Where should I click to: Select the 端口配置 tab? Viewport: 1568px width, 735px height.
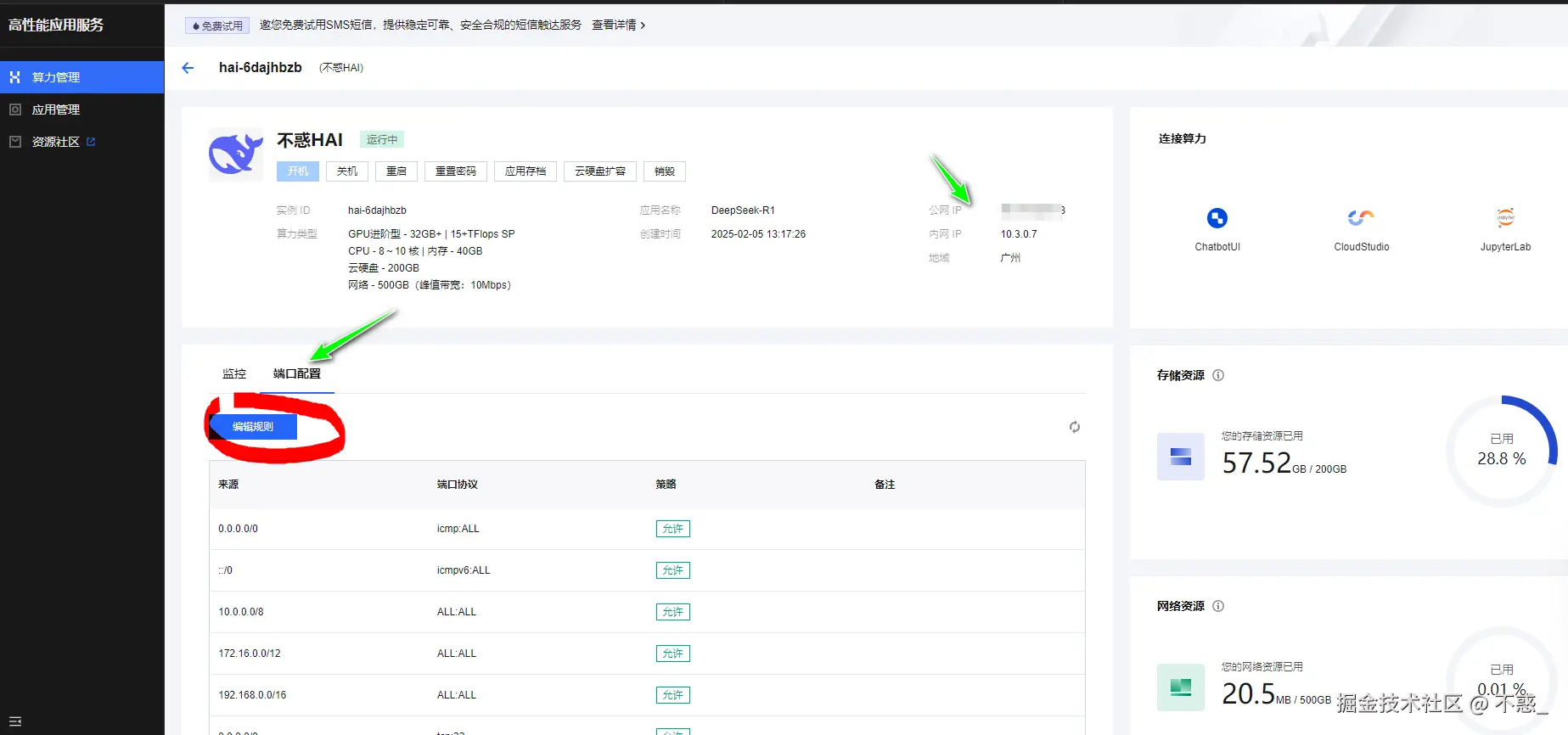click(x=297, y=373)
